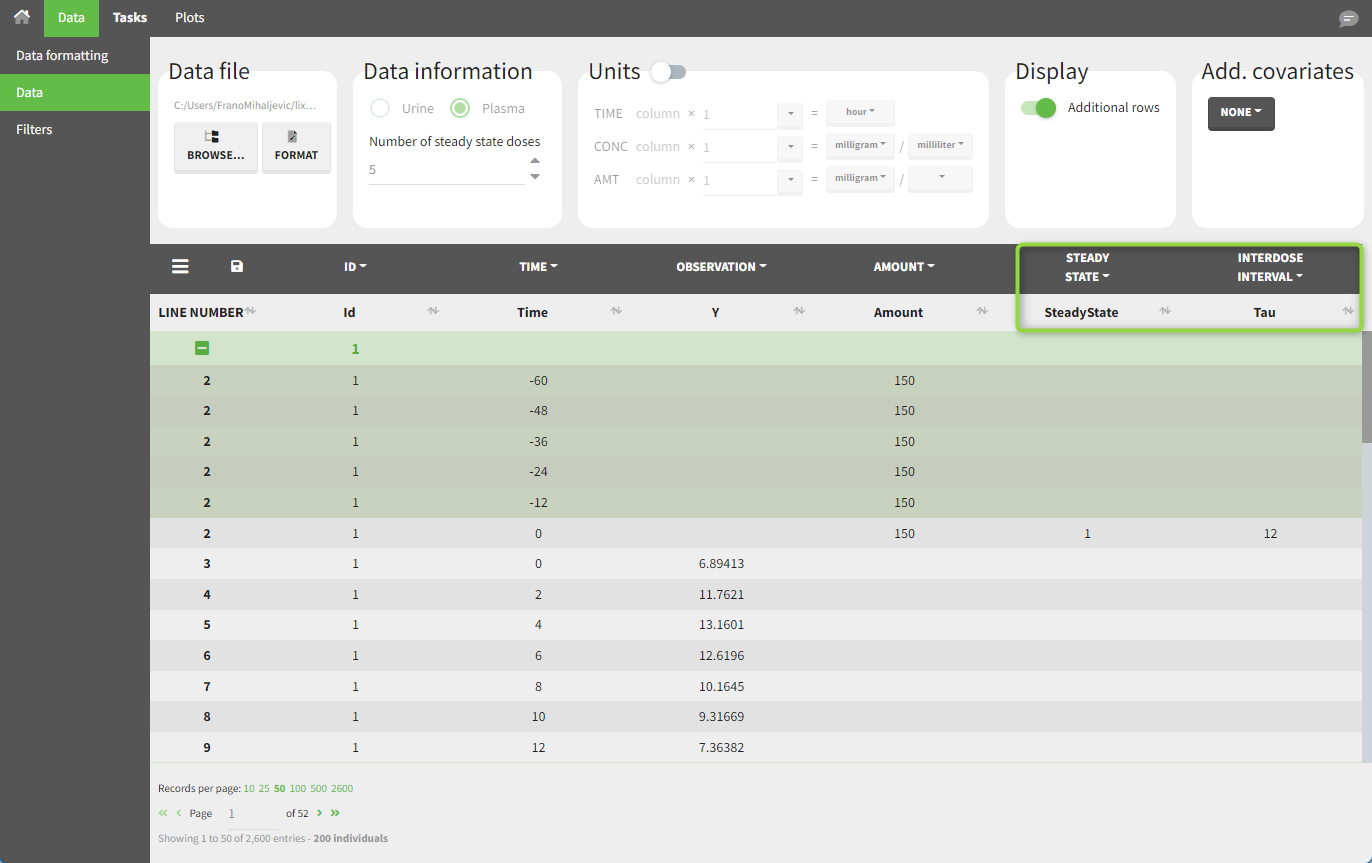Sort by the Time column sort icon

click(x=616, y=312)
